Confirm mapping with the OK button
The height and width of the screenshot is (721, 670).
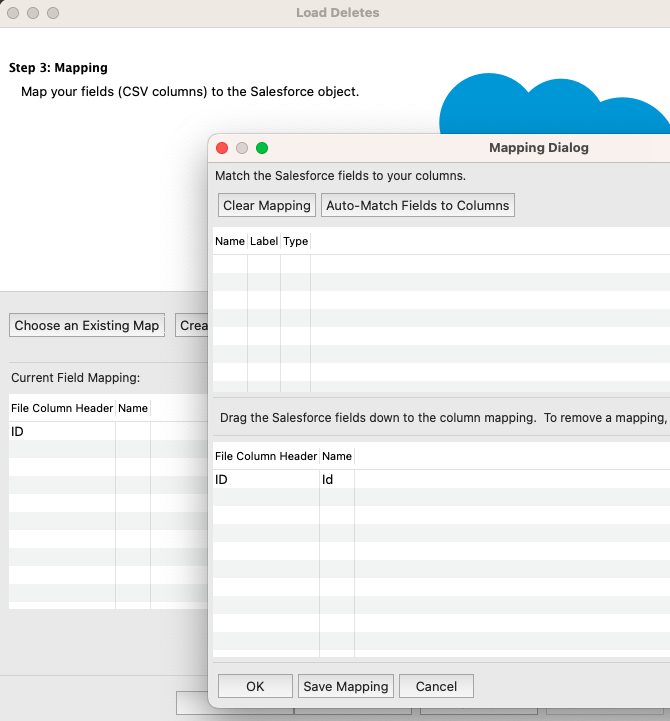(255, 686)
